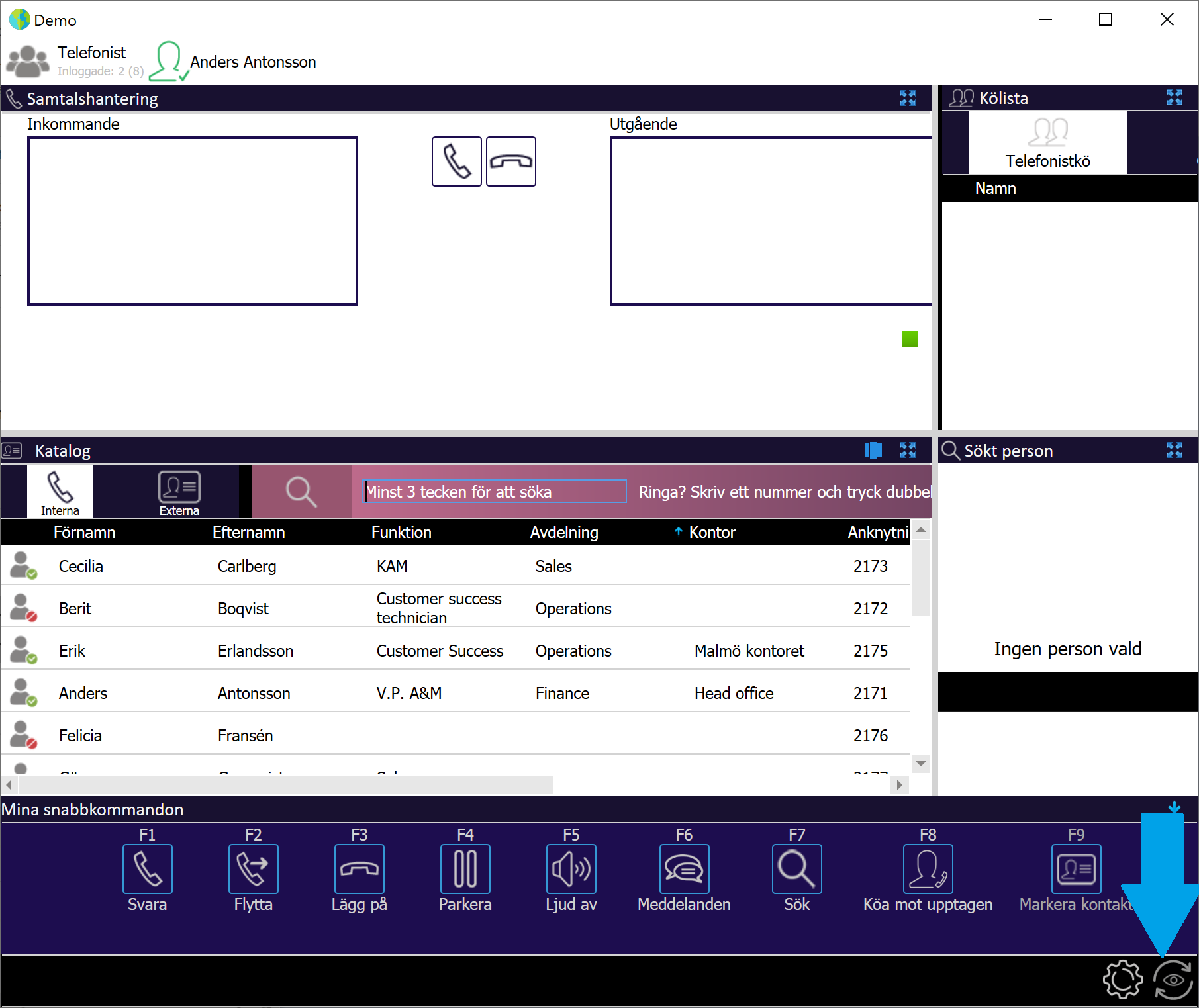1199x1008 pixels.
Task: Switch to the Interna tab
Action: (x=60, y=491)
